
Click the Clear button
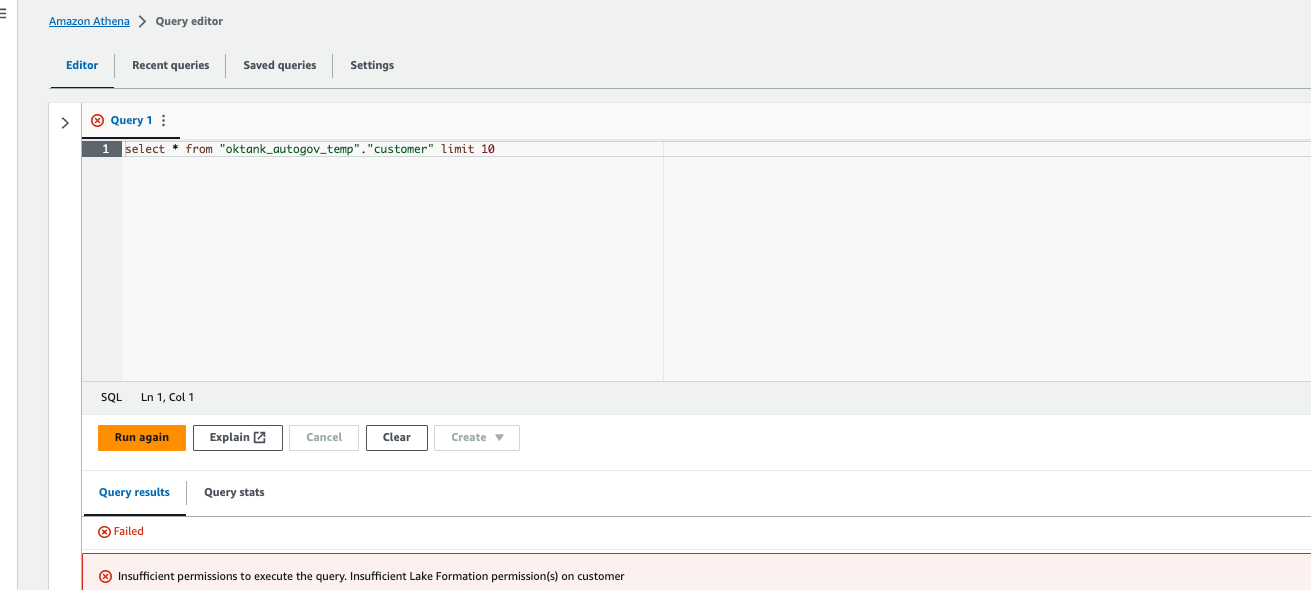[397, 437]
